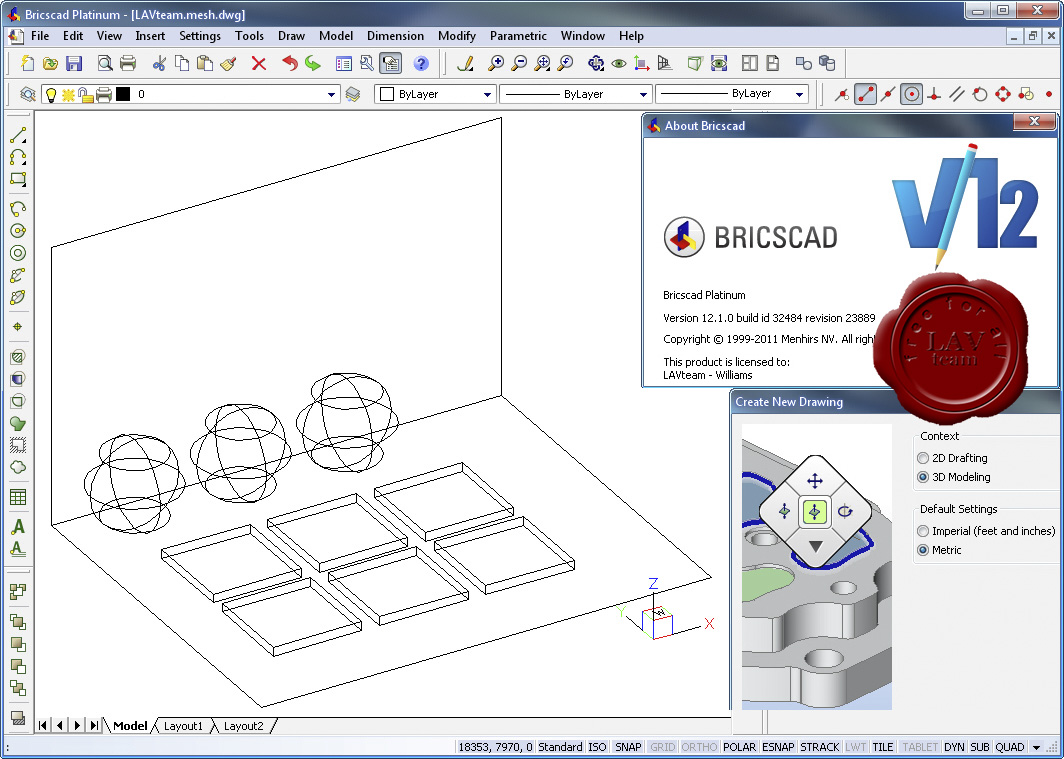This screenshot has width=1064, height=759.
Task: Click the red X Delete icon
Action: 259,63
